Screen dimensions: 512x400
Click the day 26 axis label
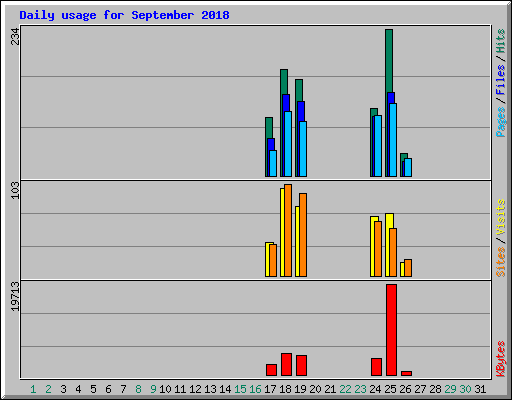click(x=405, y=389)
